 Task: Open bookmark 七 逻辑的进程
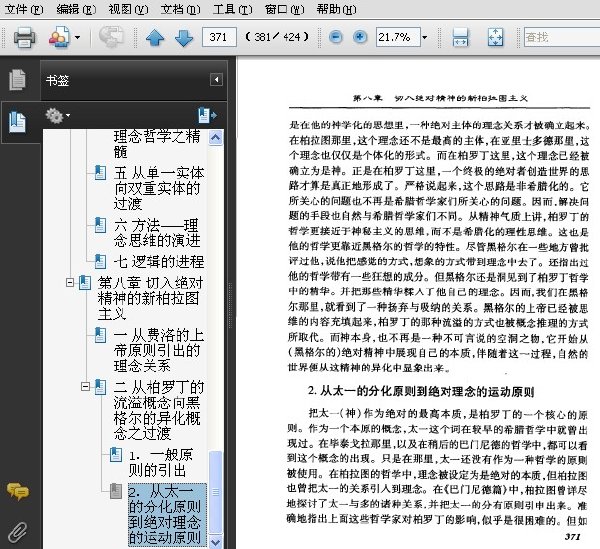tap(159, 262)
